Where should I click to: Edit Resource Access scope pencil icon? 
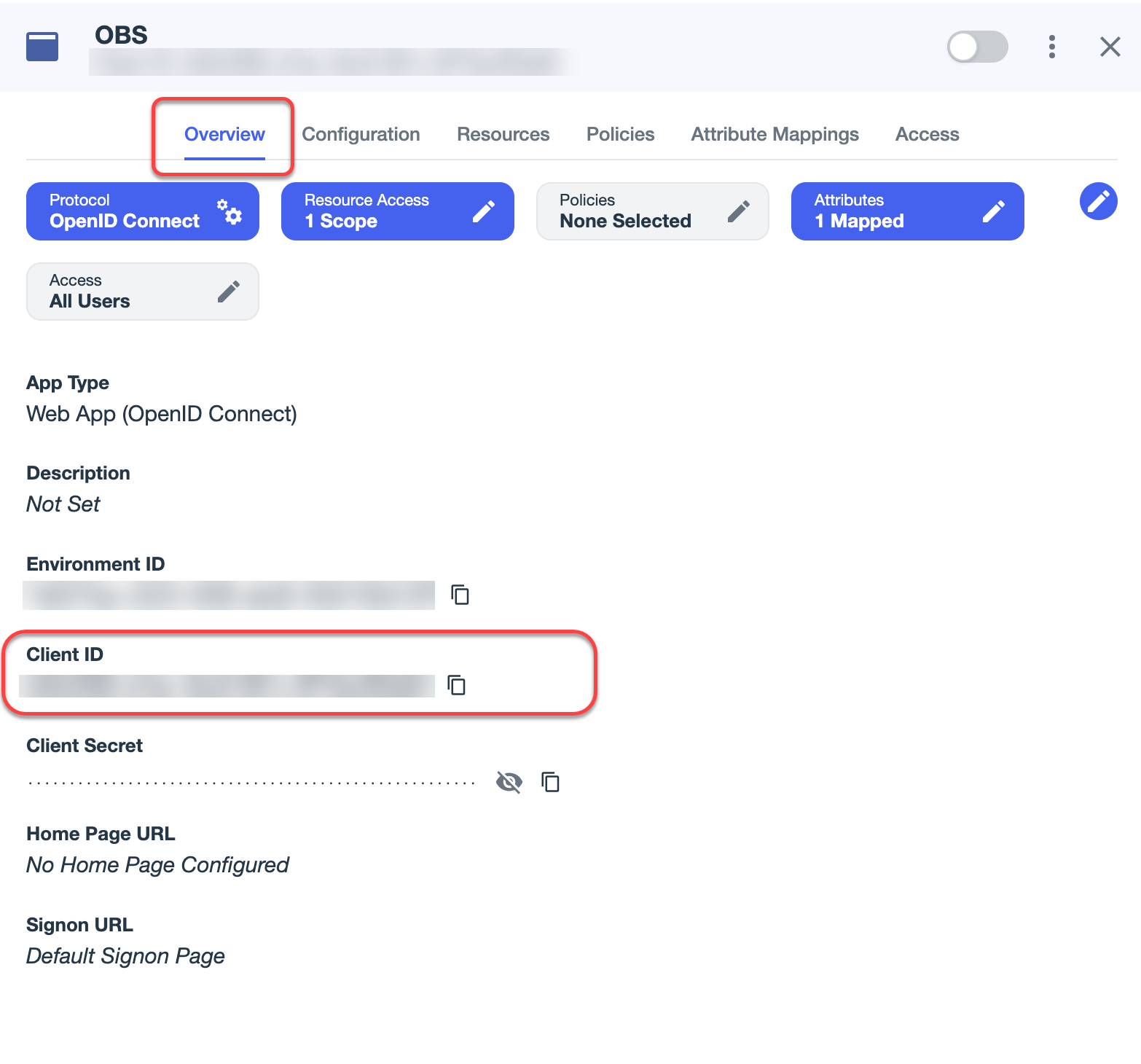483,211
